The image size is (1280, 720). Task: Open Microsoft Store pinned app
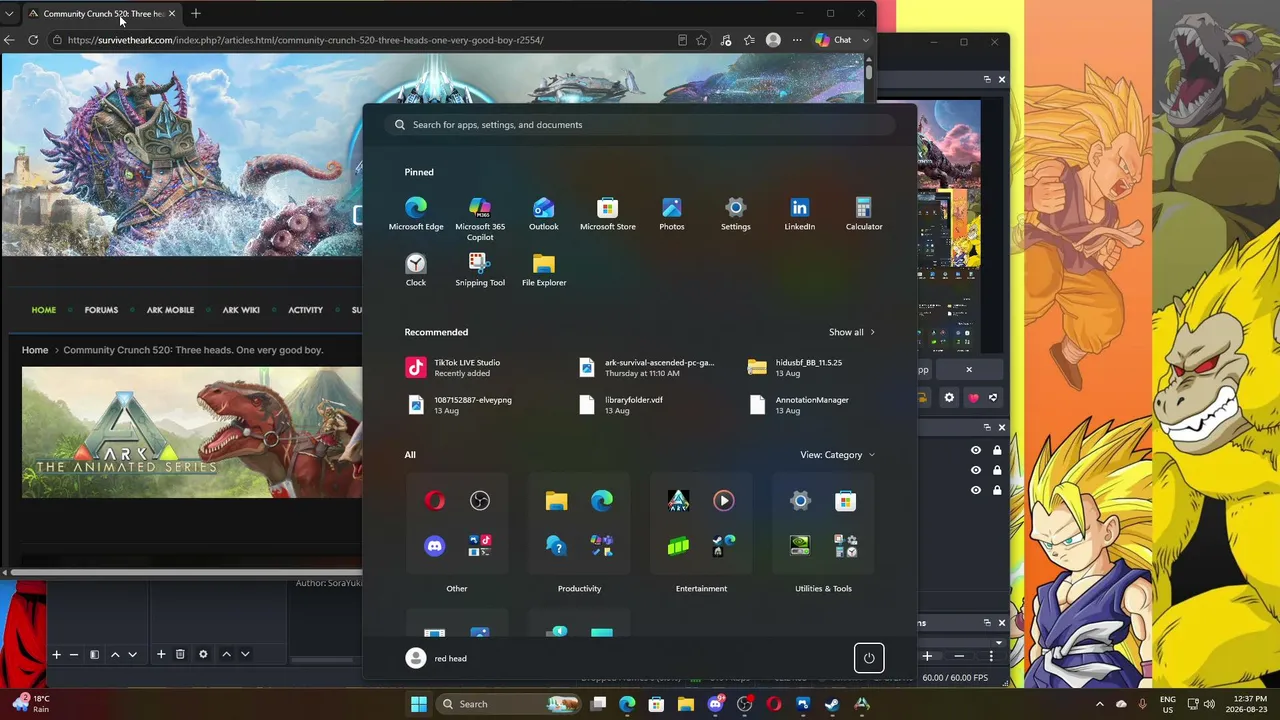click(x=608, y=213)
